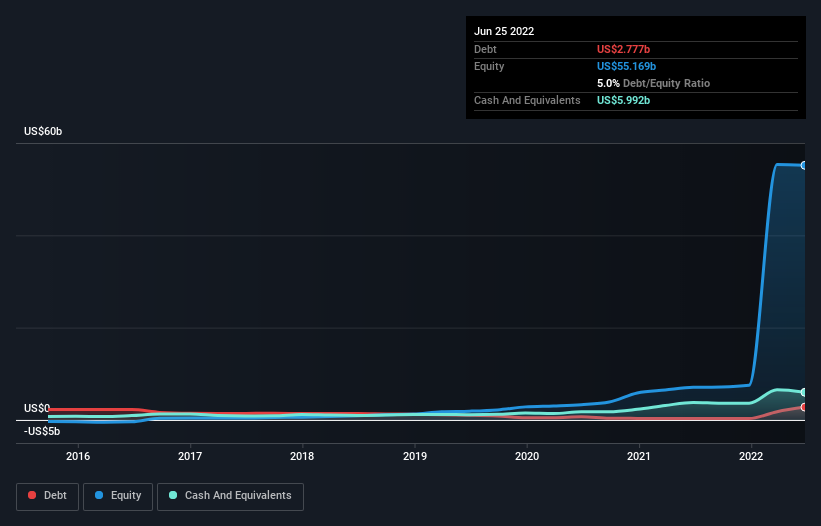Screen dimensions: 821x526
Task: Click the US$0 y-axis label
Action: (37, 408)
